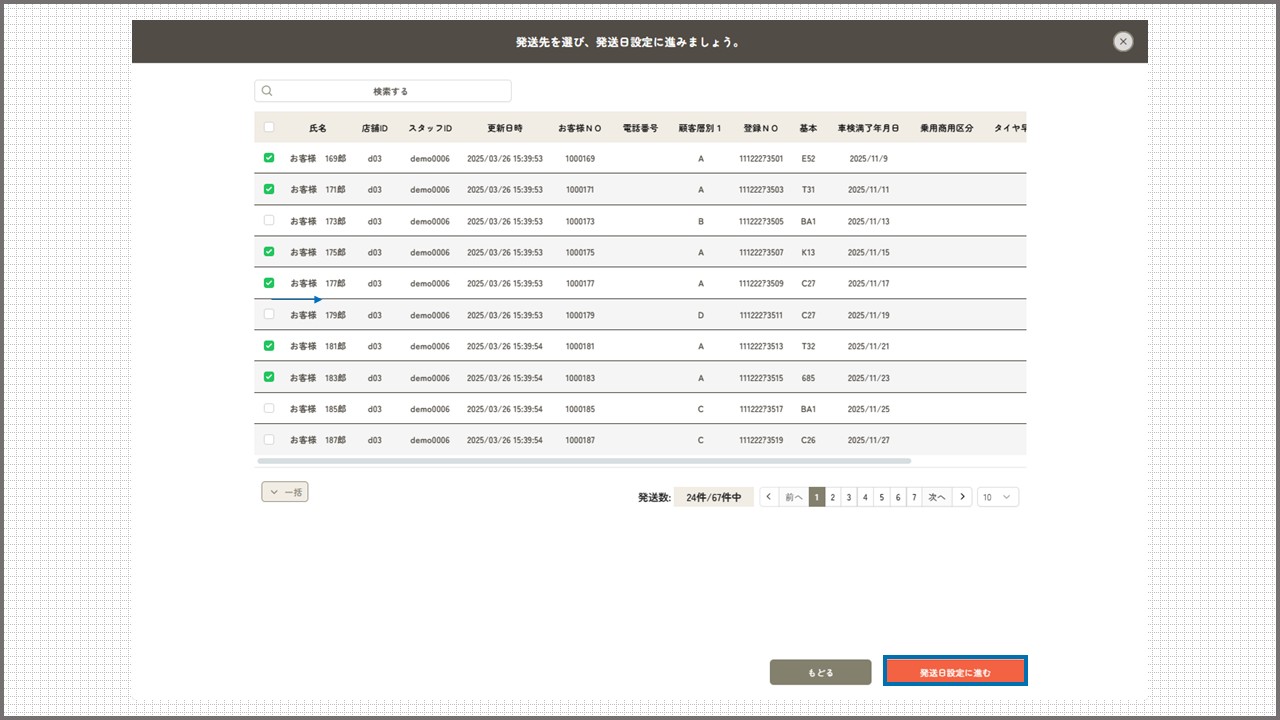Image resolution: width=1280 pixels, height=720 pixels.
Task: Check the row for お客様 179郎
Action: pos(269,314)
